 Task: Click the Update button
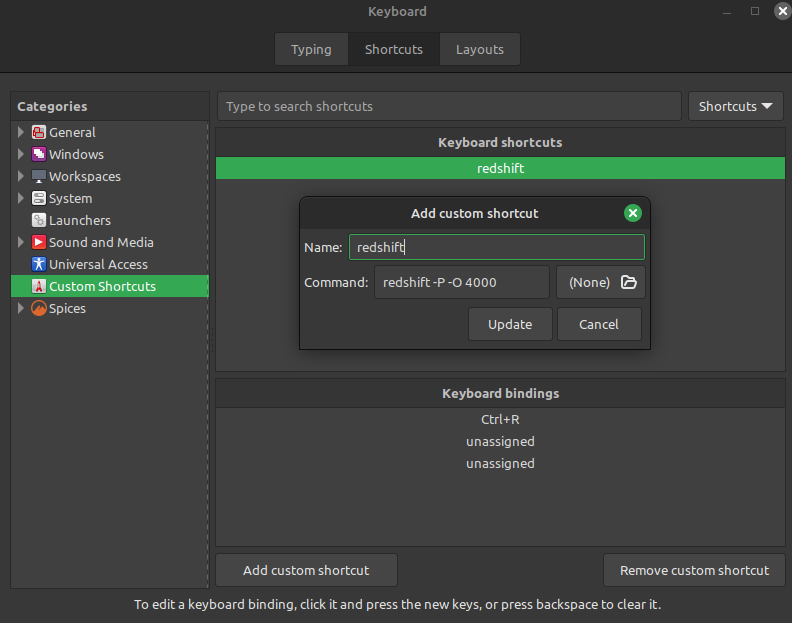(510, 324)
